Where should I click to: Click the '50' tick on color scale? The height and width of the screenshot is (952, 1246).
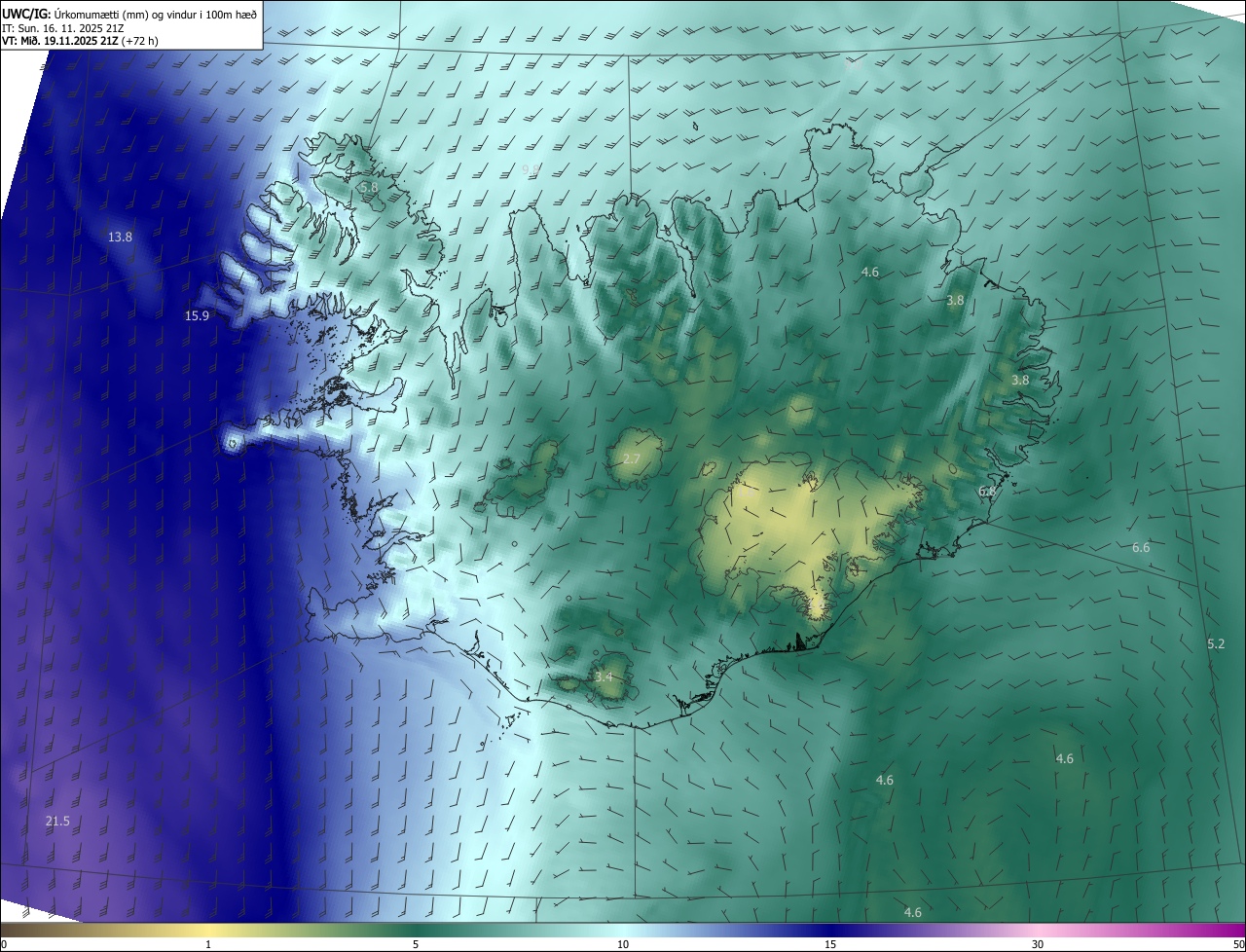(x=1238, y=944)
